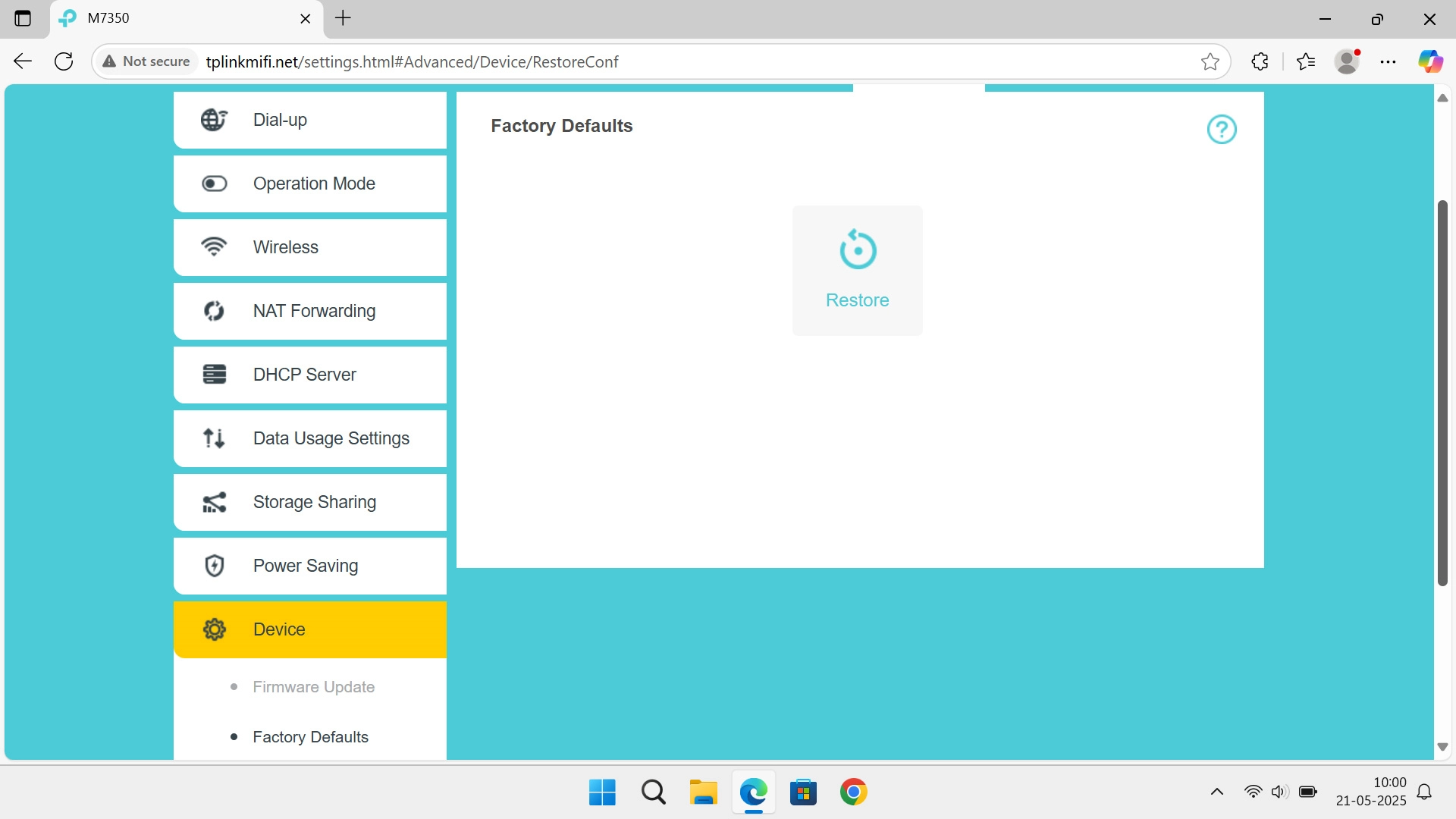Select the Factory Defaults submenu item
Screen dimensions: 1456x819
click(x=311, y=737)
